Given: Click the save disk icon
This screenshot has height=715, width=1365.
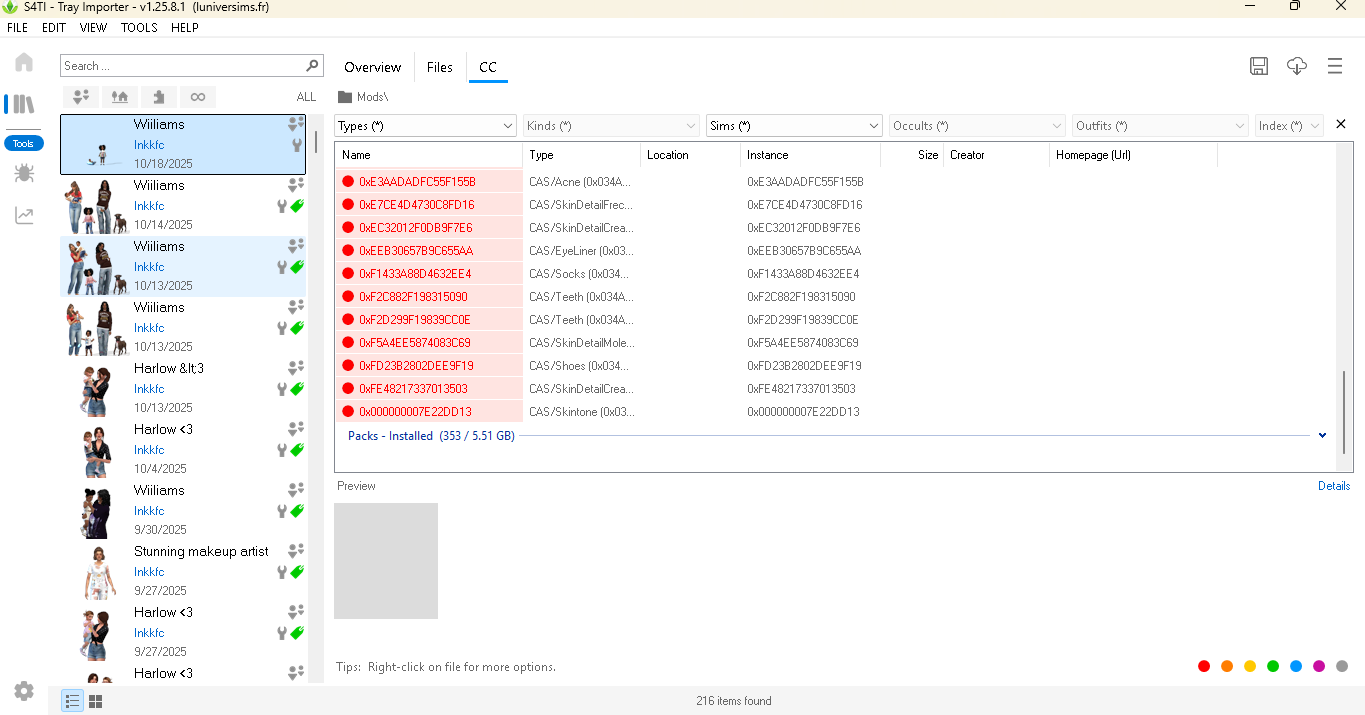Looking at the screenshot, I should (x=1259, y=66).
